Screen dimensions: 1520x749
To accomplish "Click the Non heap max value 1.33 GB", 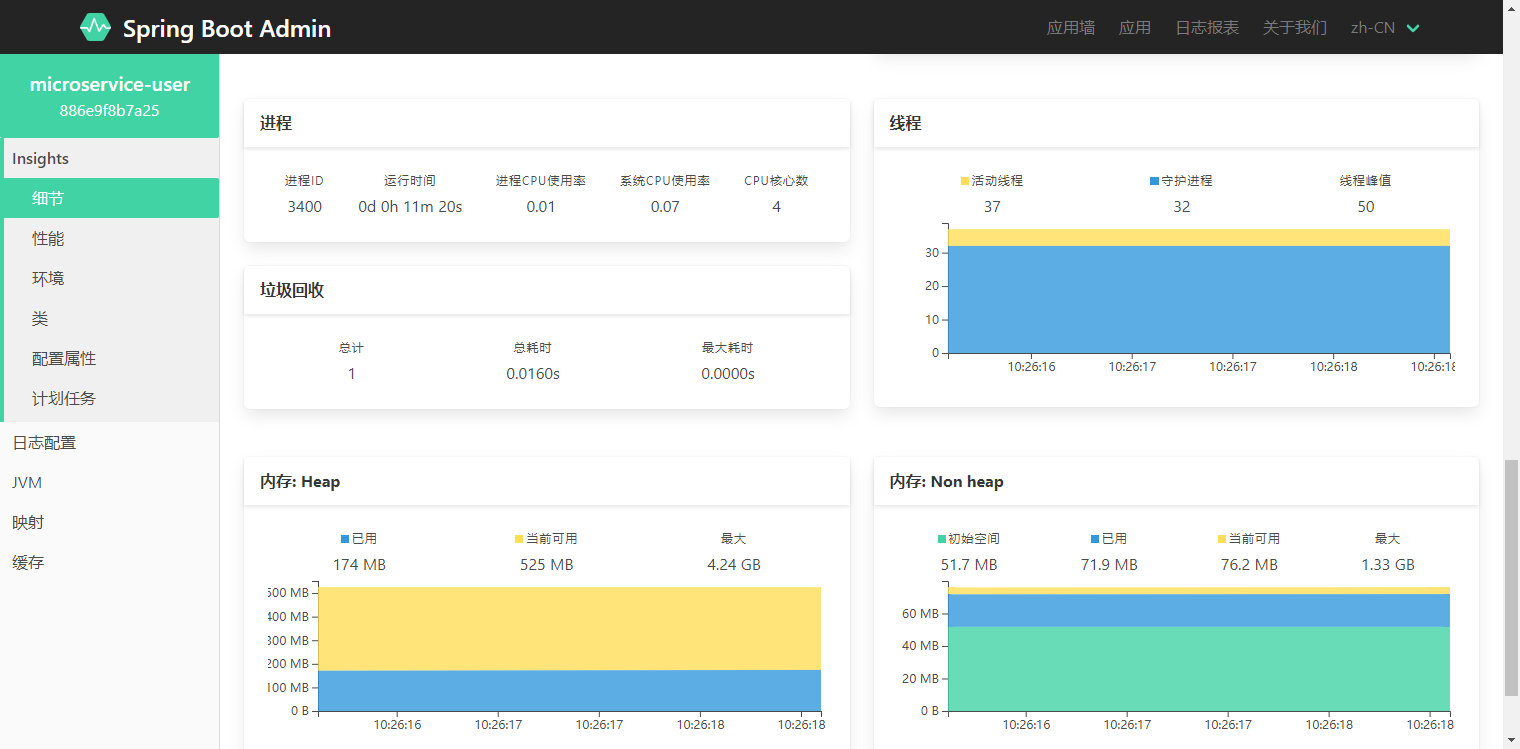I will click(1388, 565).
